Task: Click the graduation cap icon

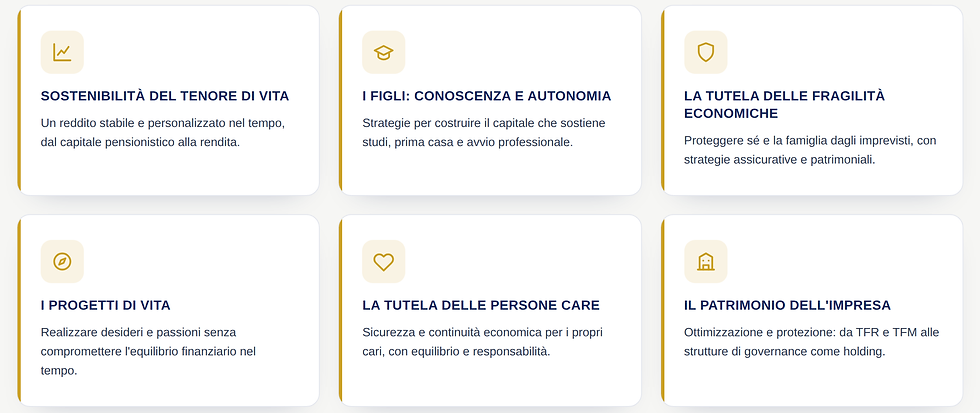Action: tap(384, 52)
